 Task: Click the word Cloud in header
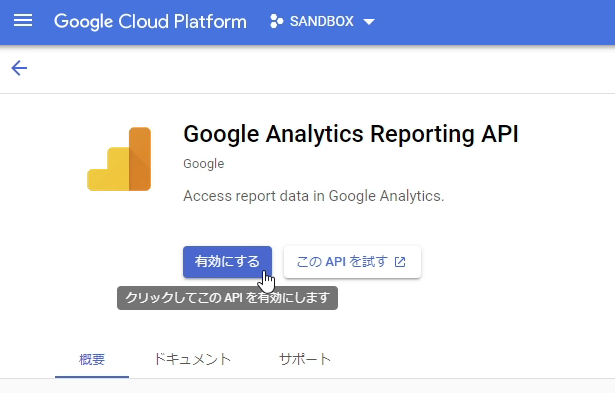pos(143,21)
